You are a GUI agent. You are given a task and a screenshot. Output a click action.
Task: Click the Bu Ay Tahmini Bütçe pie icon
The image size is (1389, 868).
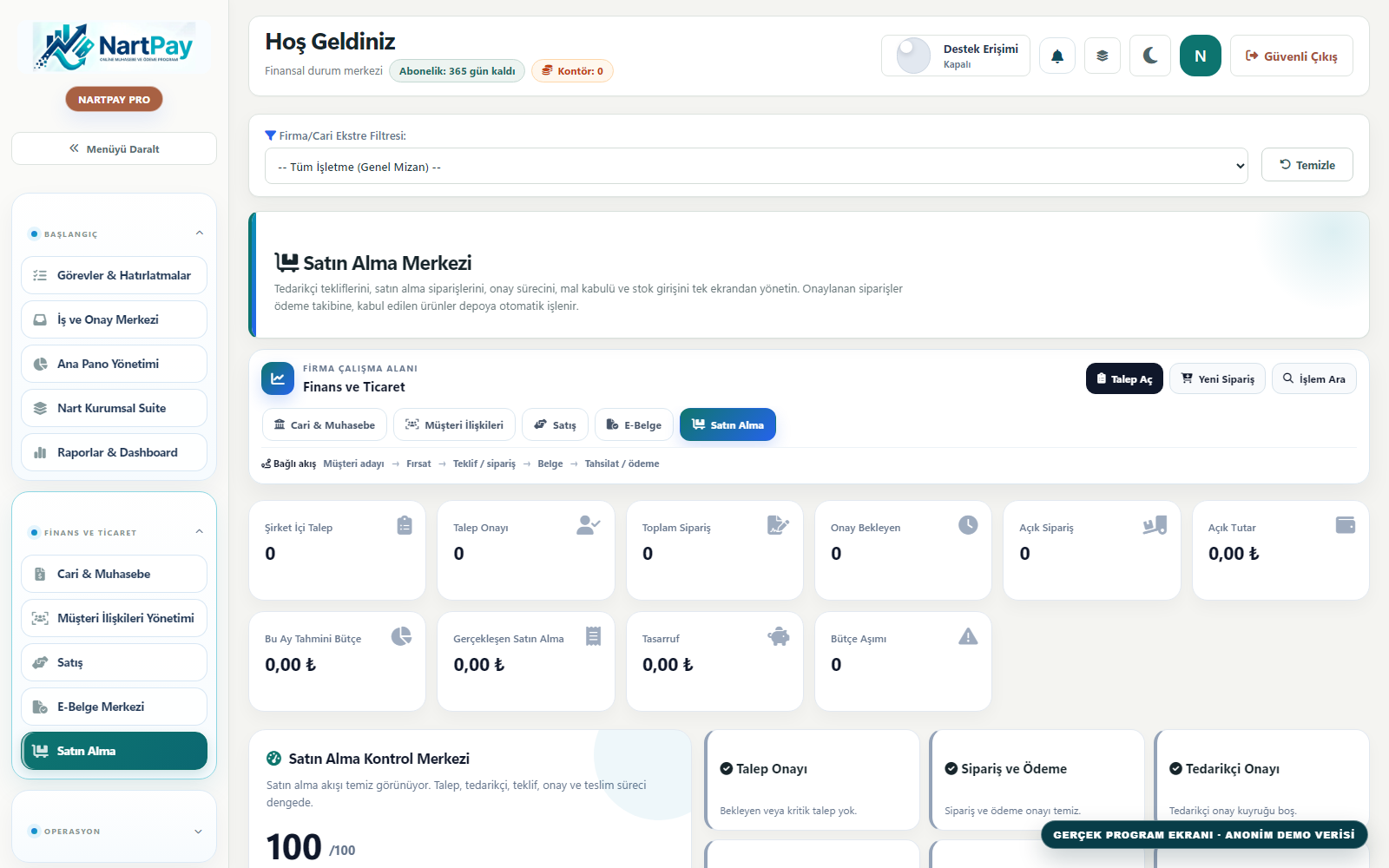tap(401, 636)
